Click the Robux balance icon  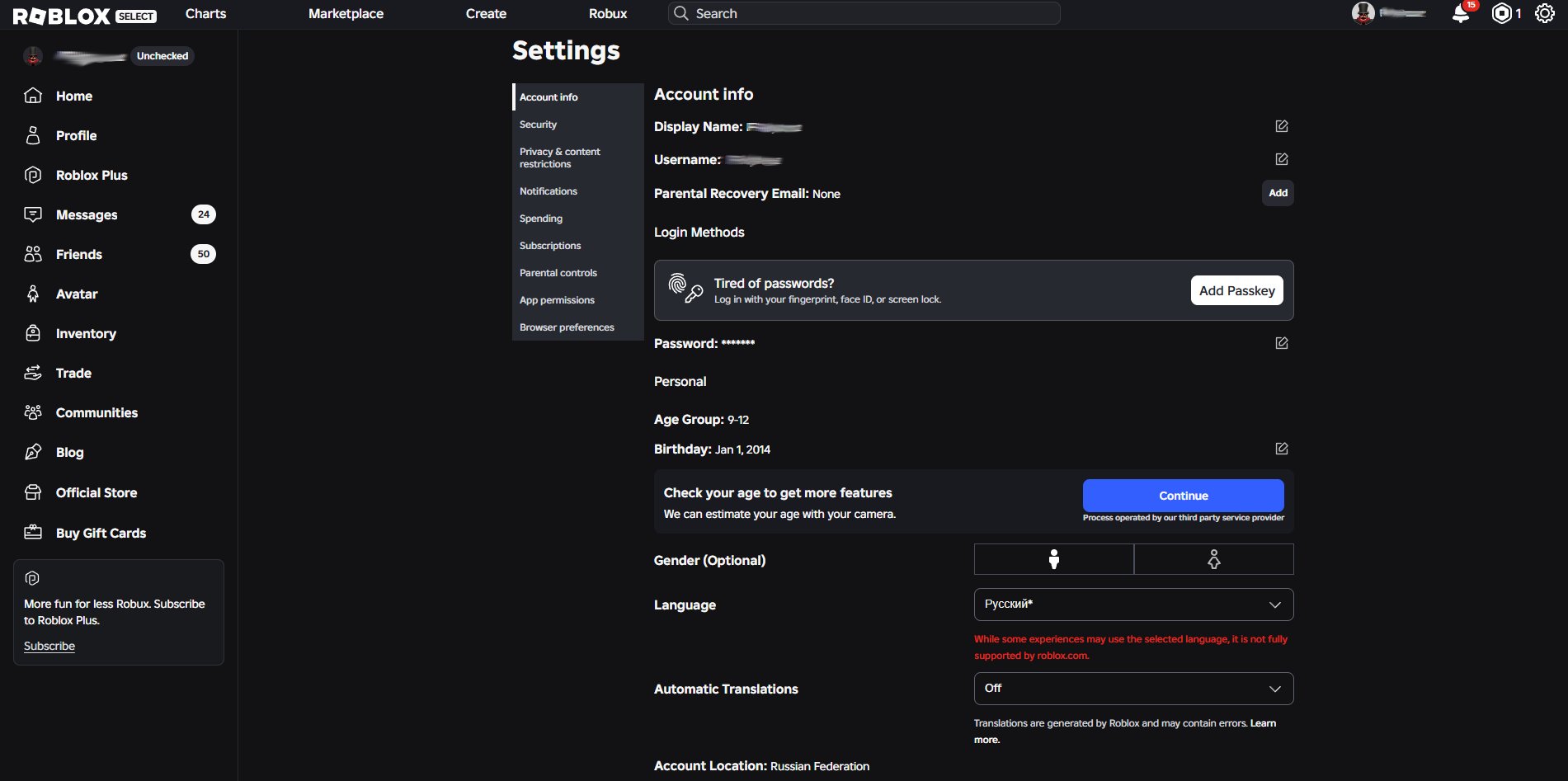[x=1502, y=13]
